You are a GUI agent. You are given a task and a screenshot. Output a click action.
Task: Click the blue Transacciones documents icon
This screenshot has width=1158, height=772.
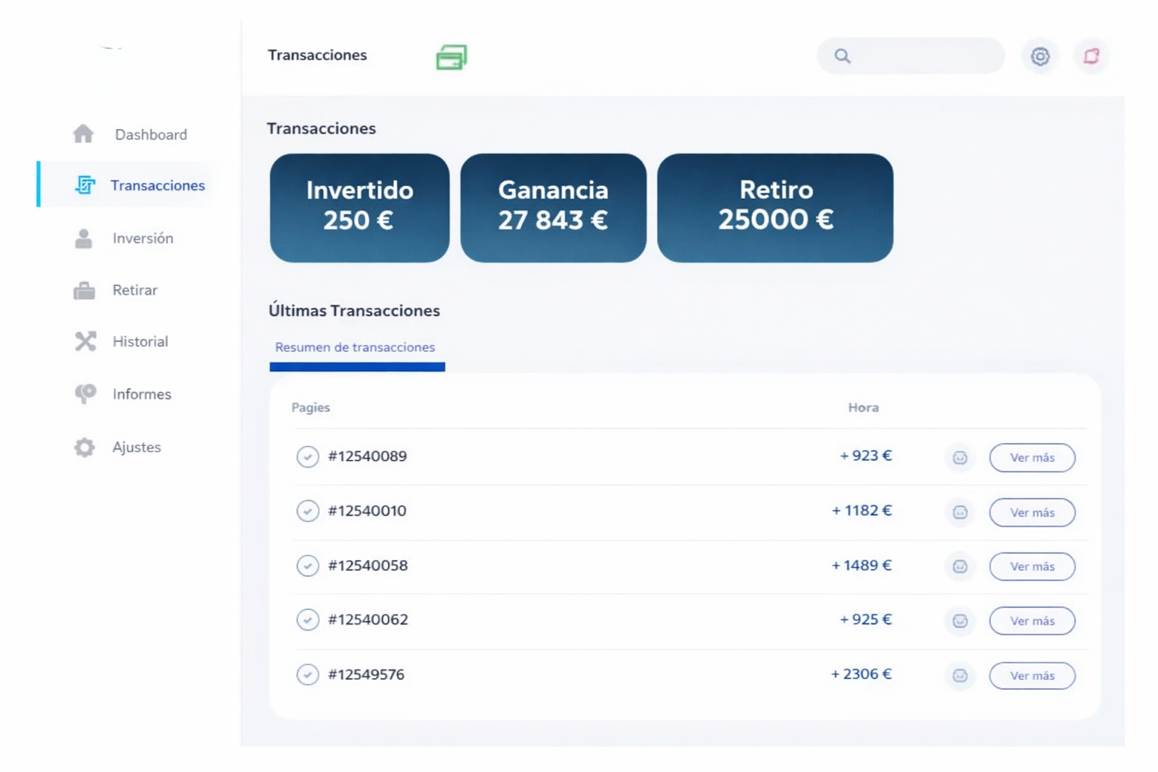coord(86,185)
